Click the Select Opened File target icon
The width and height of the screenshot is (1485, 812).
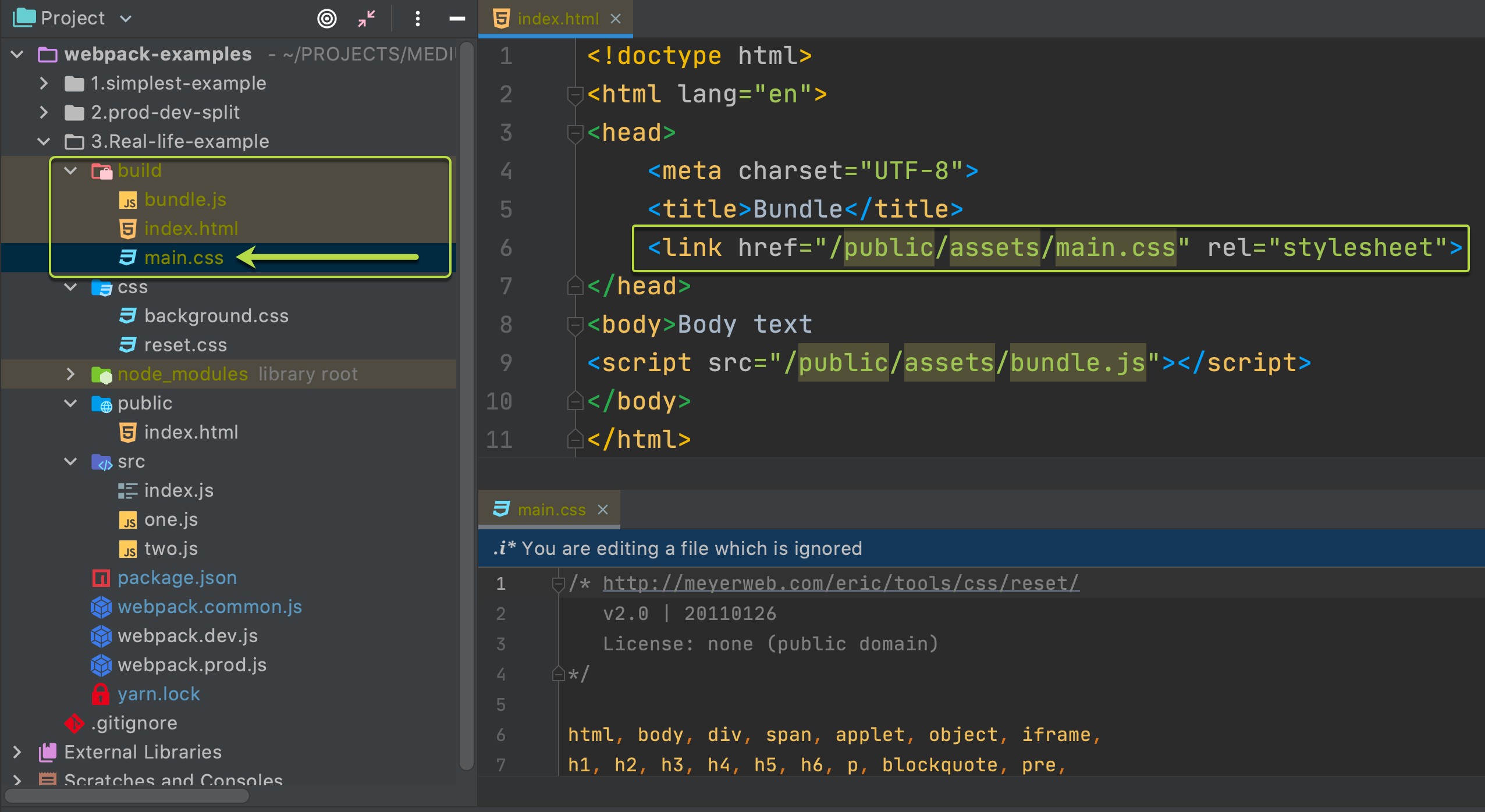click(327, 19)
